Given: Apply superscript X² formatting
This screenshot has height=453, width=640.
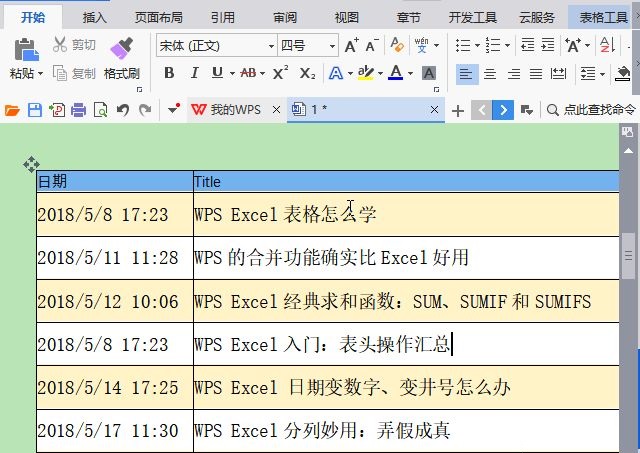Looking at the screenshot, I should coord(280,73).
